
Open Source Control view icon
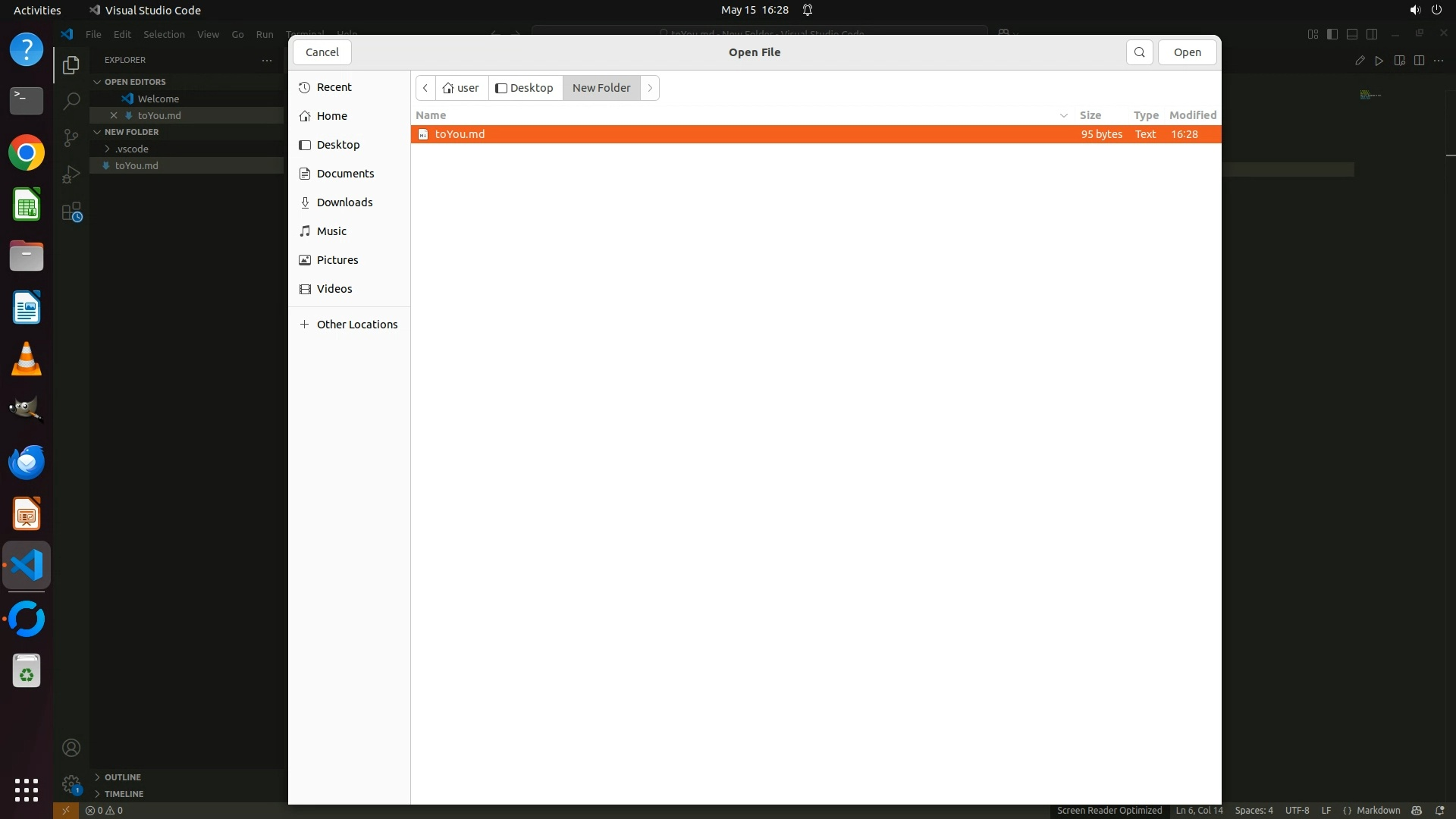coord(71,137)
